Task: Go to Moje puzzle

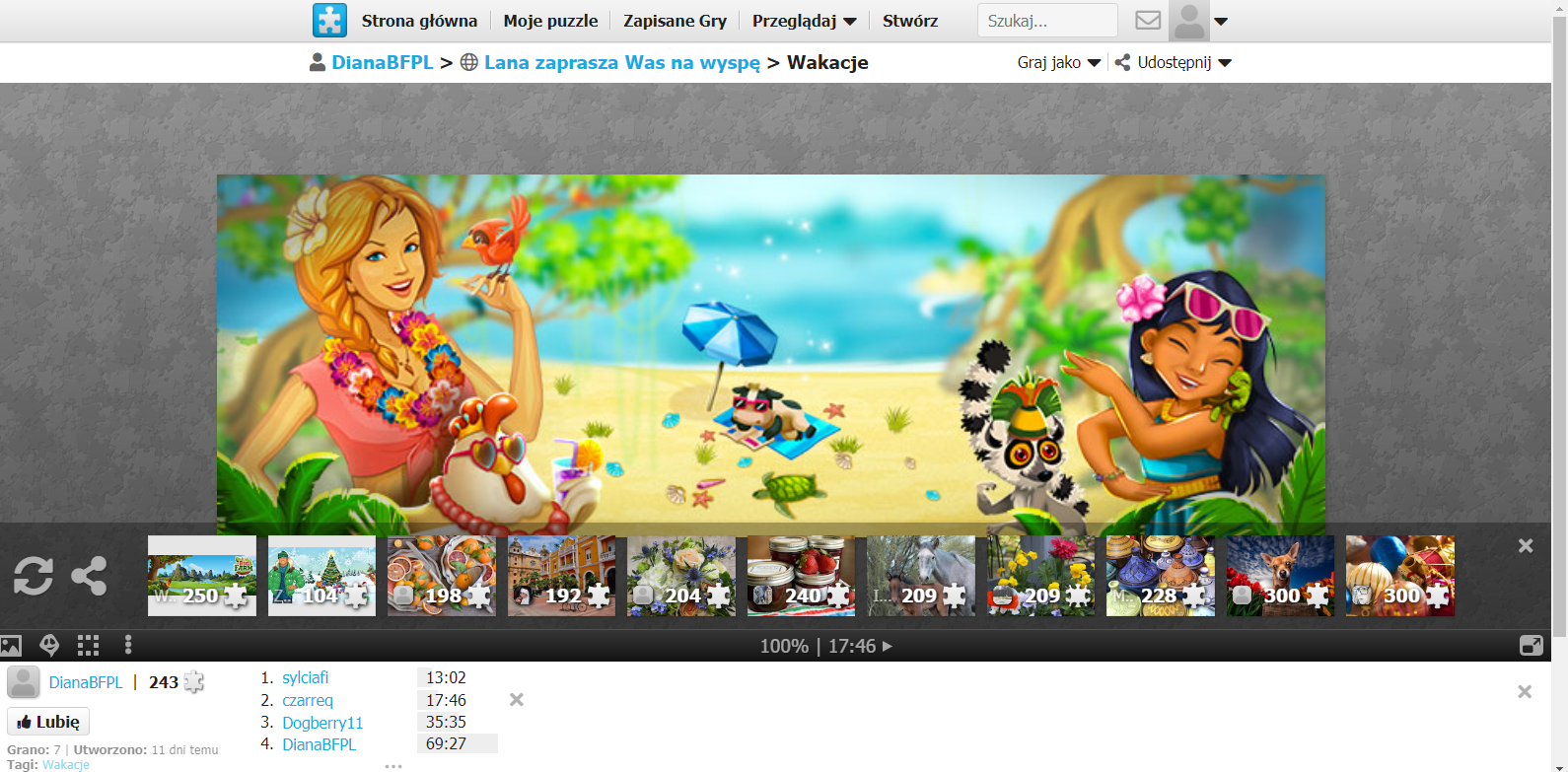Action: (550, 21)
